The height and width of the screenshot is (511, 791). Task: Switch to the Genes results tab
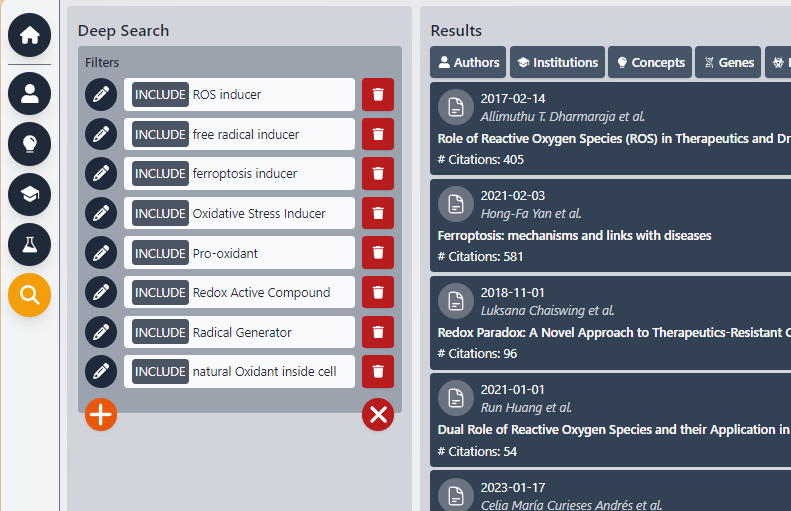[x=728, y=62]
